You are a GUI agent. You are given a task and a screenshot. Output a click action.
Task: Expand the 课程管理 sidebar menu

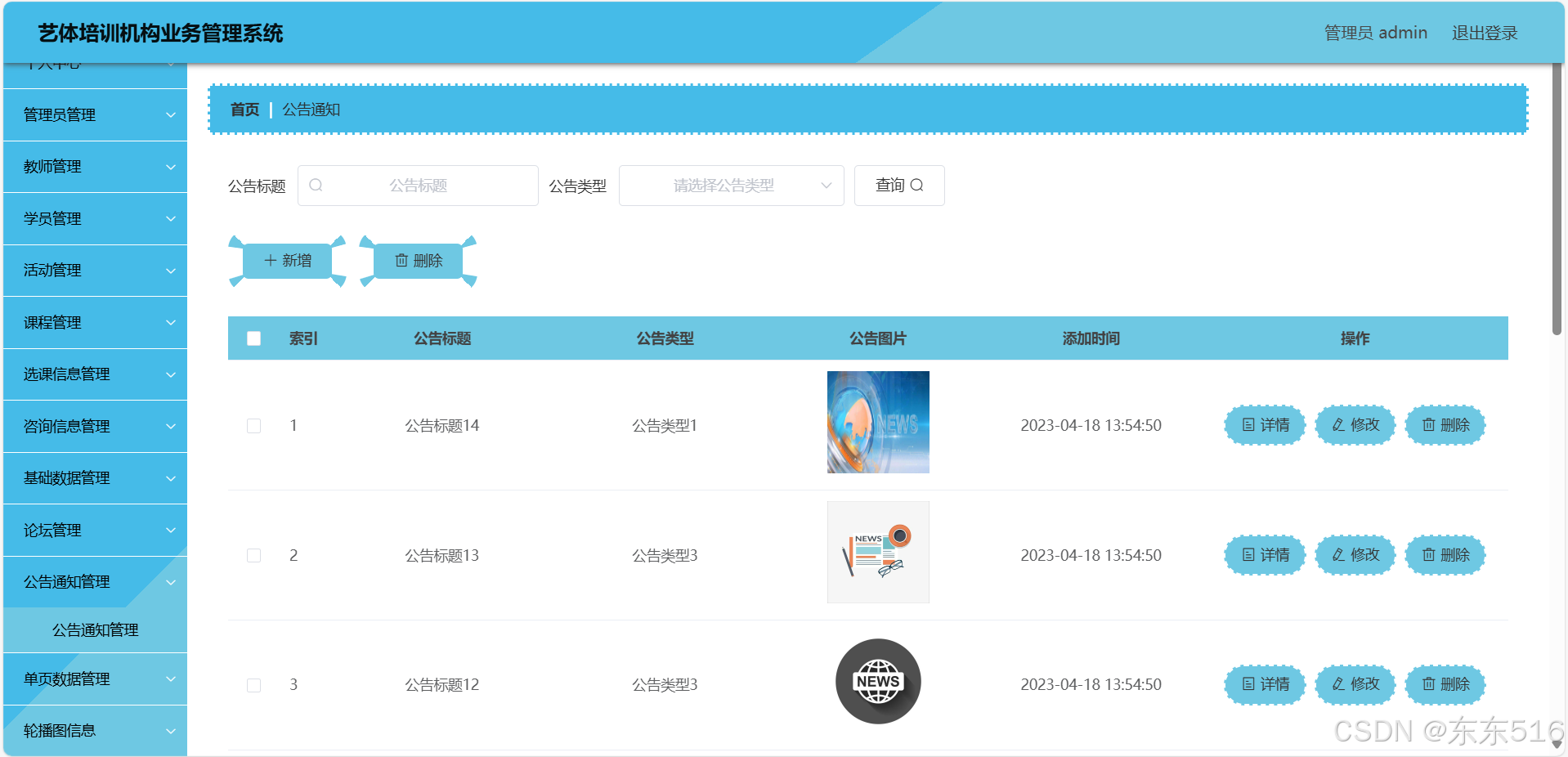tap(96, 323)
